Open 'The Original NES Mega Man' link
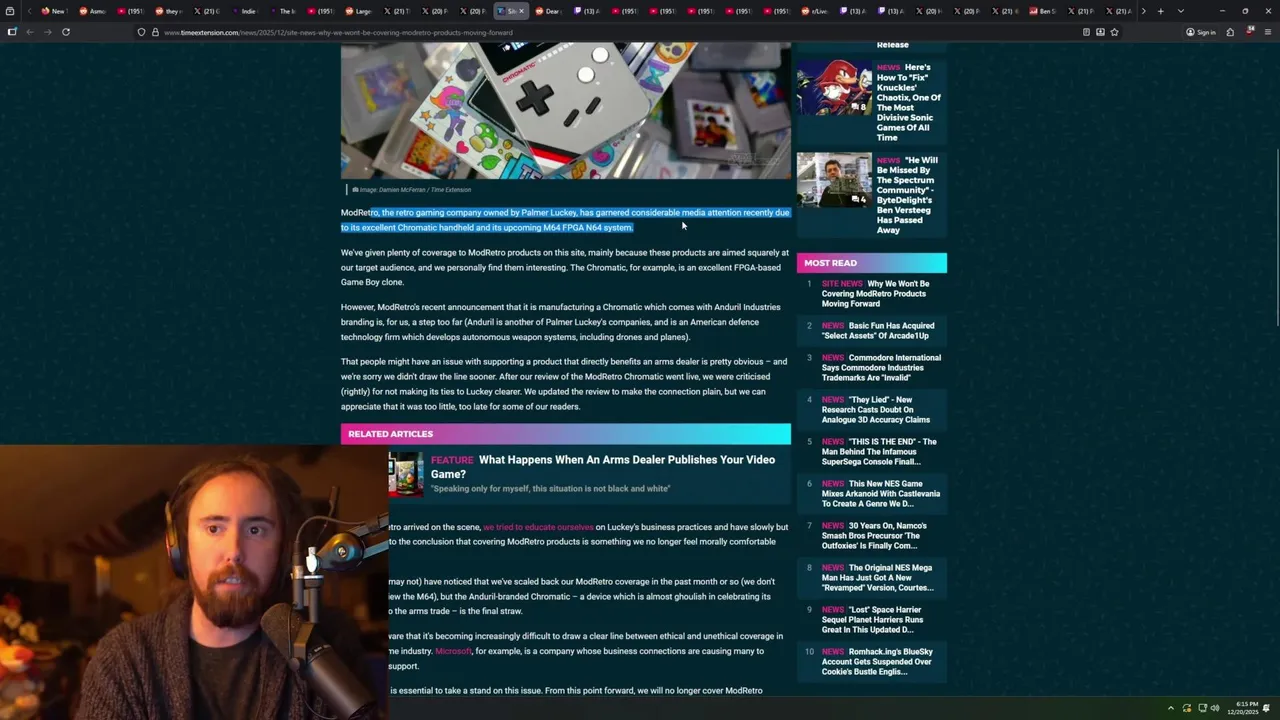Image resolution: width=1280 pixels, height=720 pixels. tap(877, 577)
